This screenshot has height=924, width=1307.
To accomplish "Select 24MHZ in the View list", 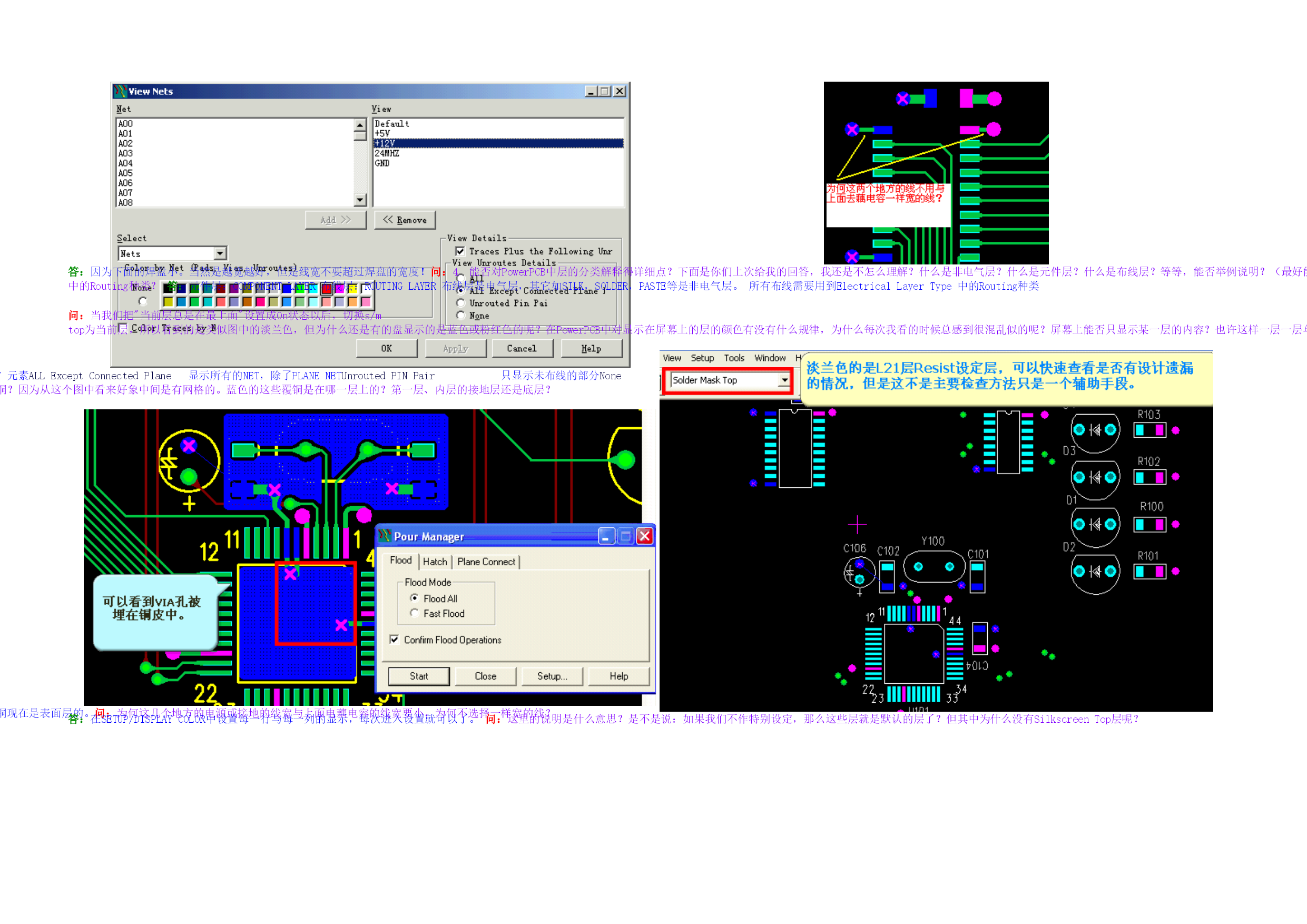I will tap(498, 153).
